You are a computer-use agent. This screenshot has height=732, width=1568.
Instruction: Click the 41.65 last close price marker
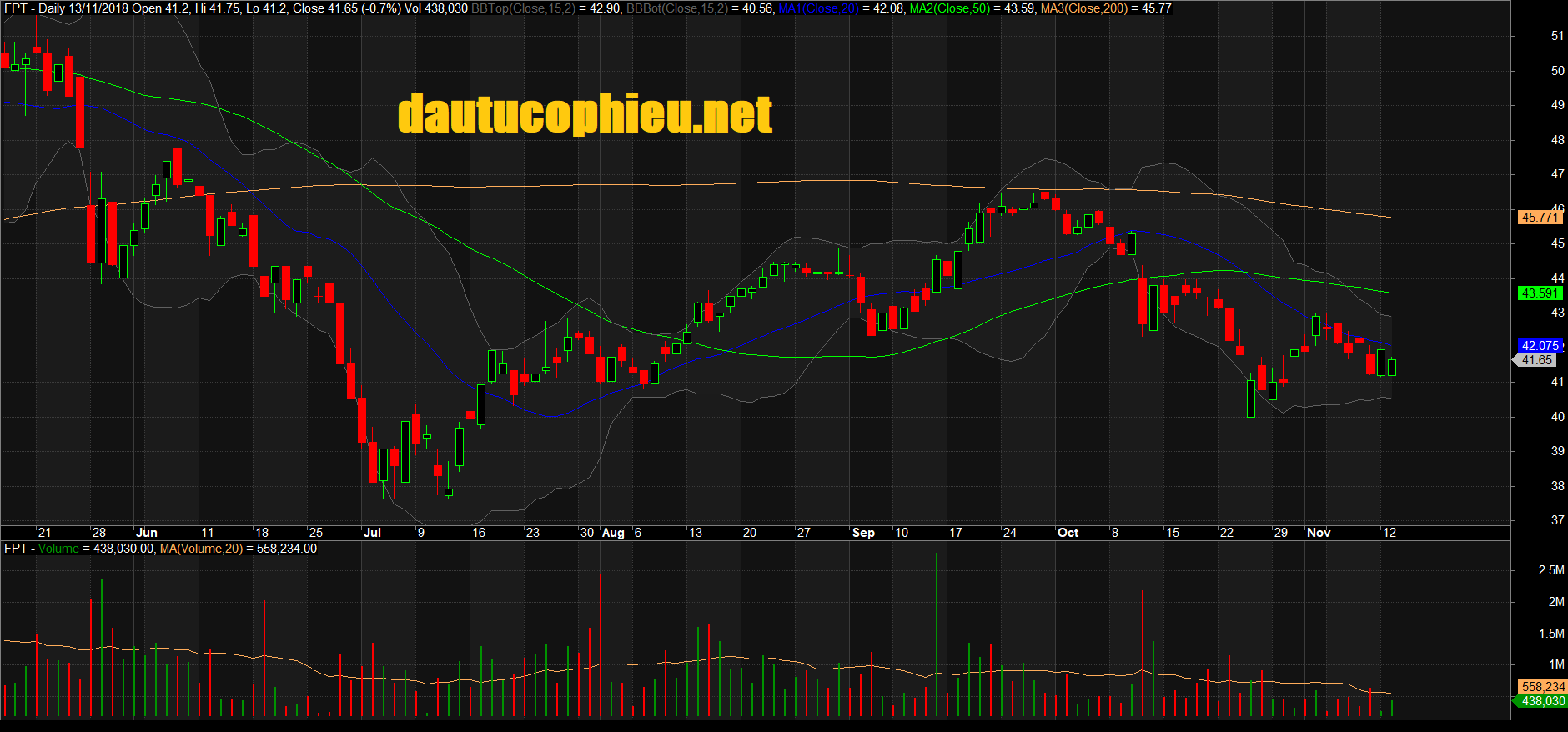pyautogui.click(x=1536, y=360)
